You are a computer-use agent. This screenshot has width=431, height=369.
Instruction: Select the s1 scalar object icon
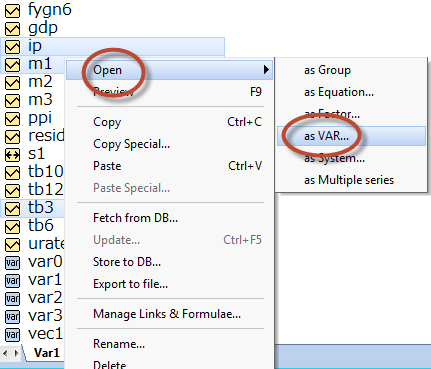click(x=12, y=155)
